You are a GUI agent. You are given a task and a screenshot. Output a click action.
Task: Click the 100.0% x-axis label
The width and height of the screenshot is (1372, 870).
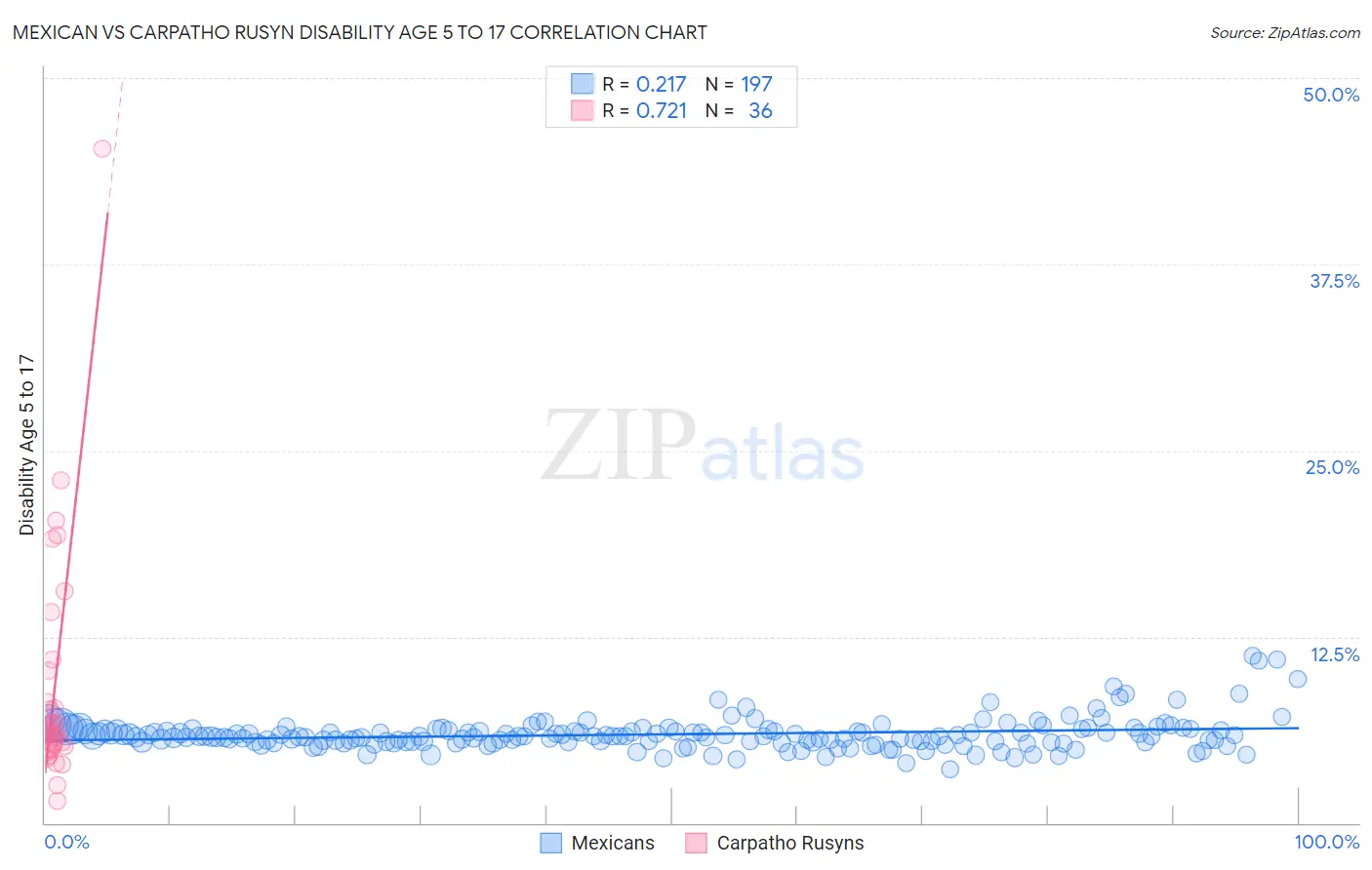pos(1327,842)
